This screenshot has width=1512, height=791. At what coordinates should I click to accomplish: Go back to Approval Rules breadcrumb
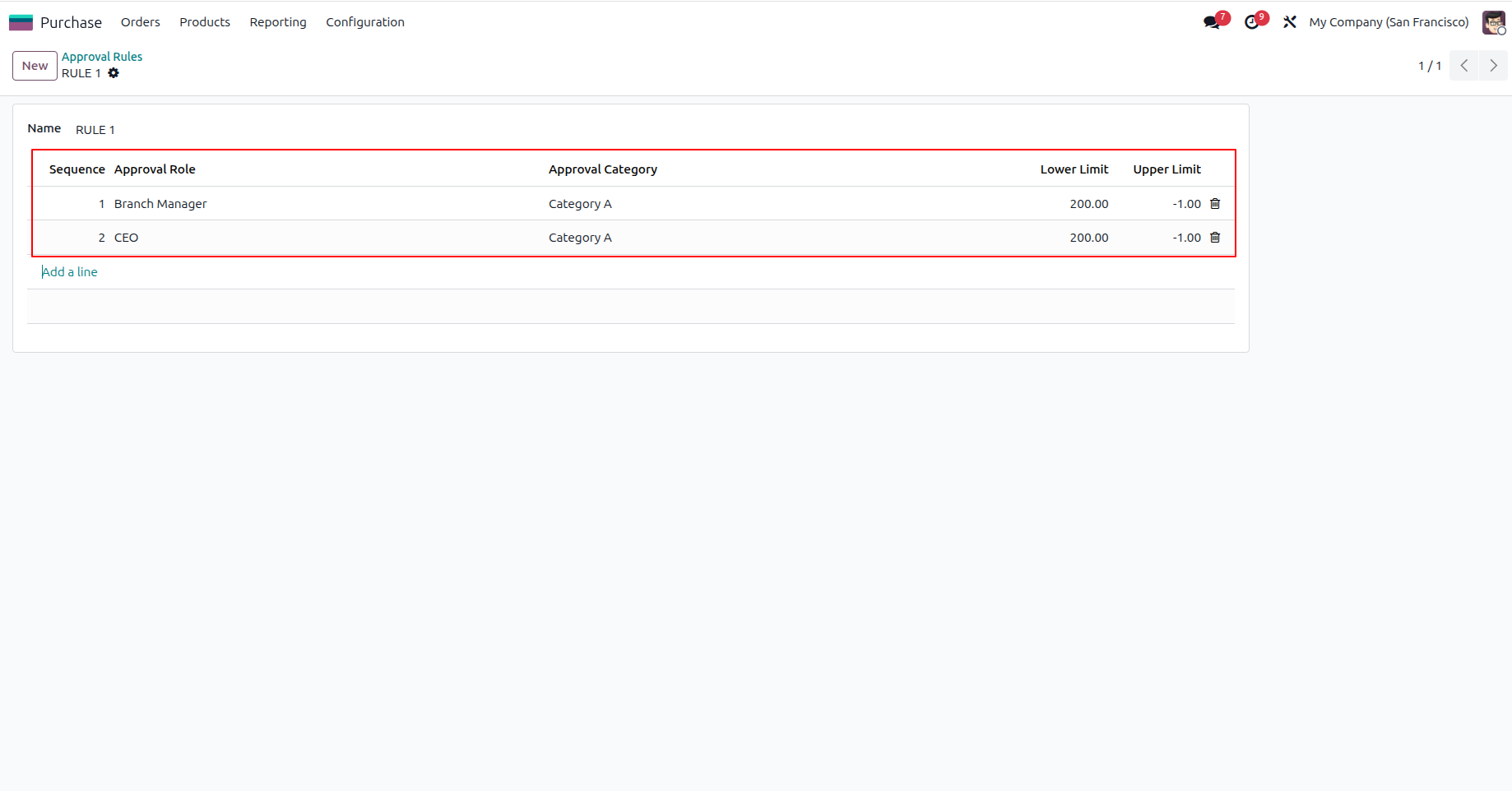click(x=102, y=57)
